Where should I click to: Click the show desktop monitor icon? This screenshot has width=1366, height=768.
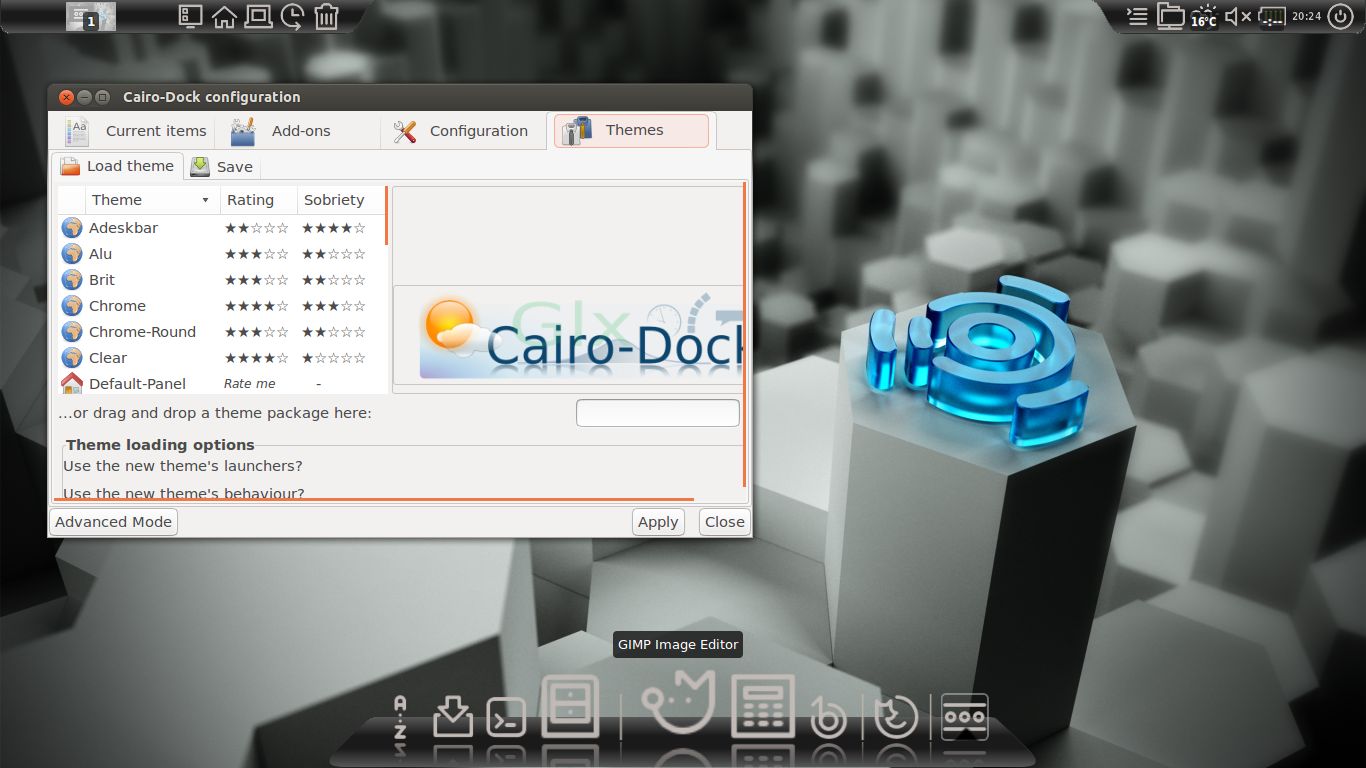[x=190, y=16]
